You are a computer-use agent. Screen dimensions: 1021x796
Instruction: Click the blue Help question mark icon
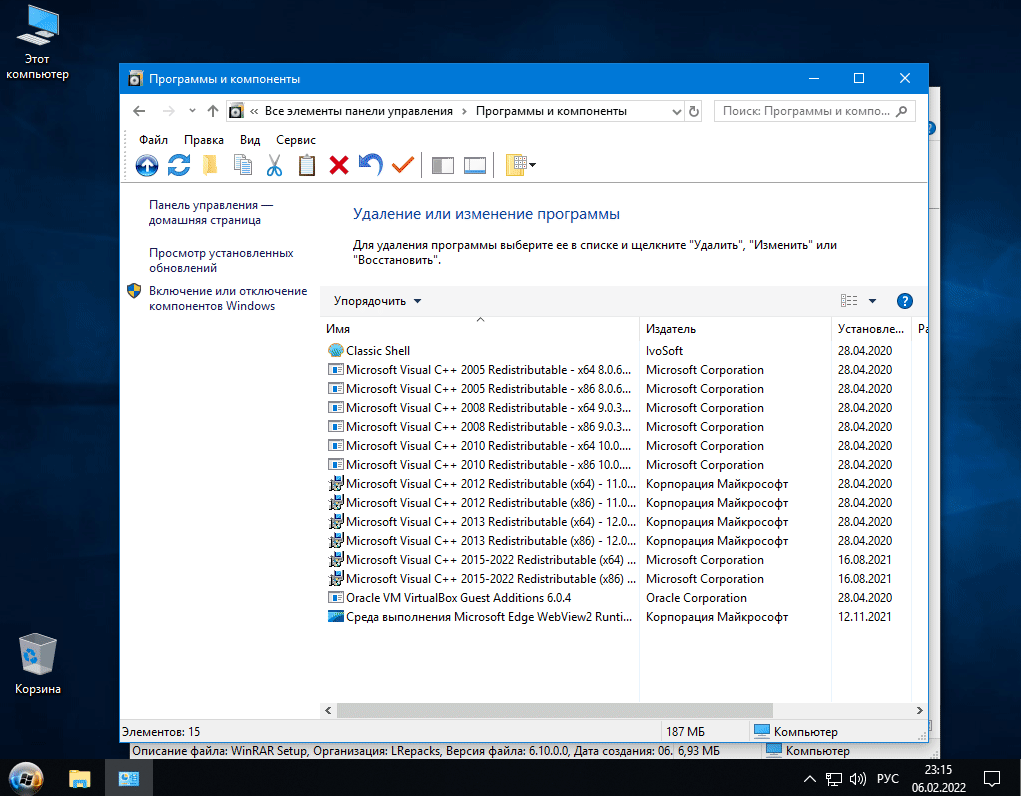coord(904,301)
